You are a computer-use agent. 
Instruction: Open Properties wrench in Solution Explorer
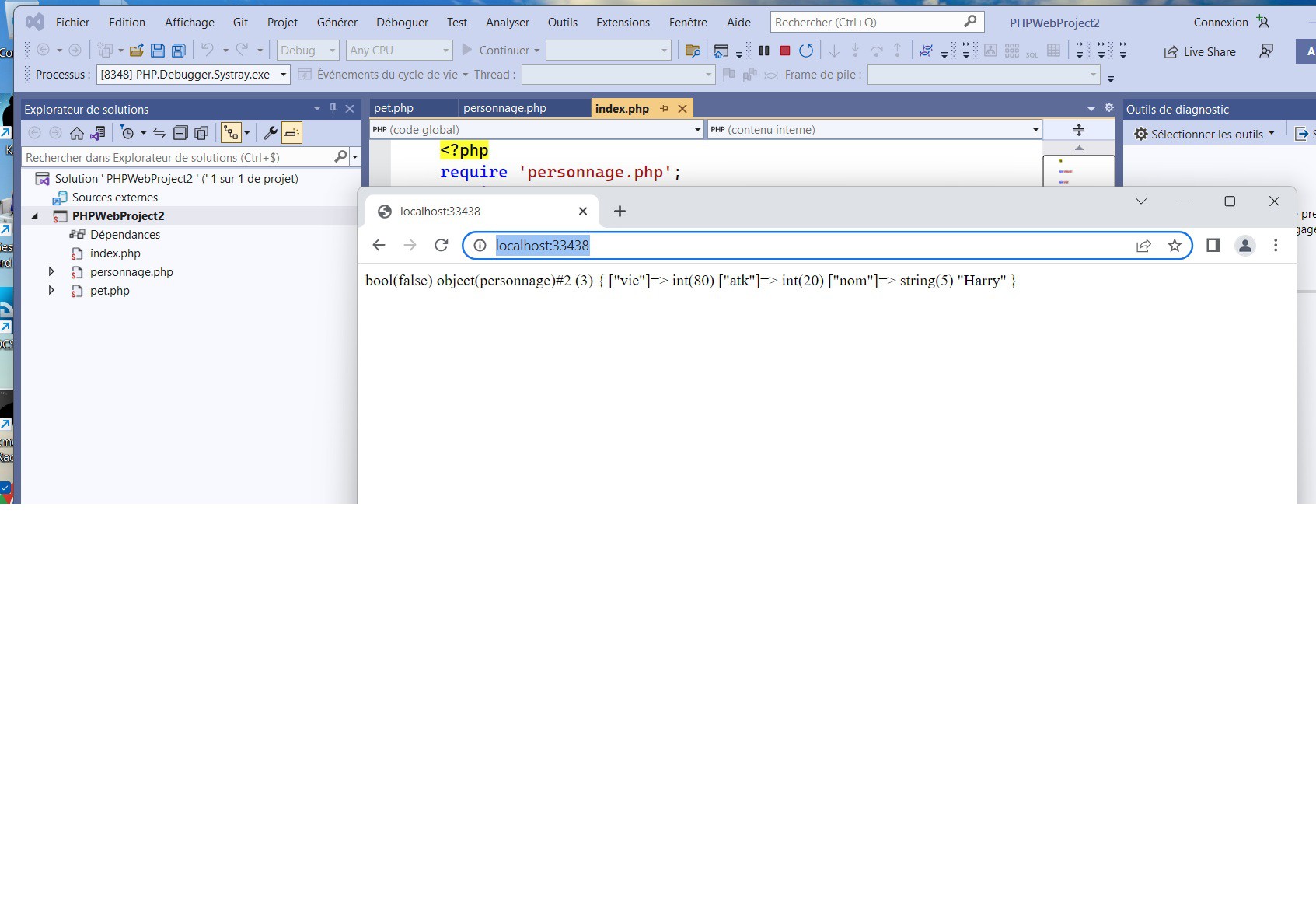pos(271,133)
